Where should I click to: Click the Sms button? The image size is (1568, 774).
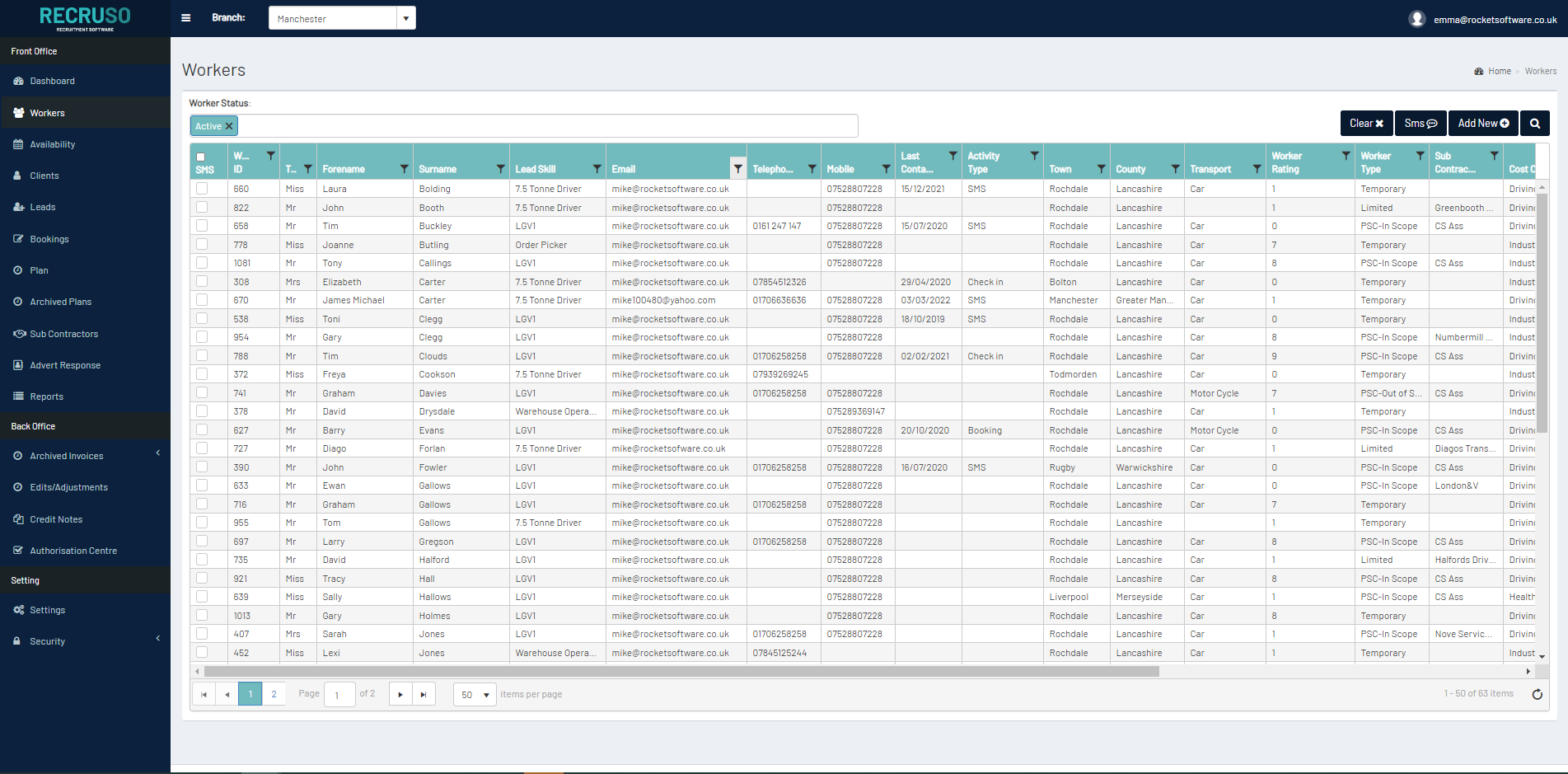coord(1421,124)
